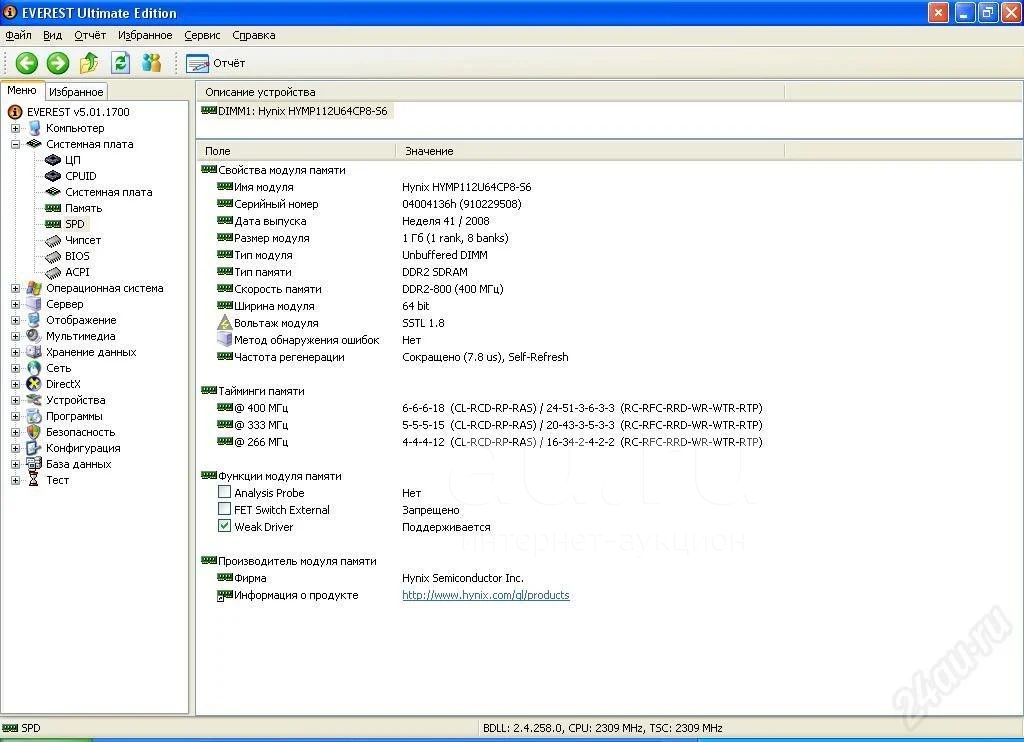Click the Сеть network icon
Screen dimensions: 1024x742
click(x=34, y=368)
